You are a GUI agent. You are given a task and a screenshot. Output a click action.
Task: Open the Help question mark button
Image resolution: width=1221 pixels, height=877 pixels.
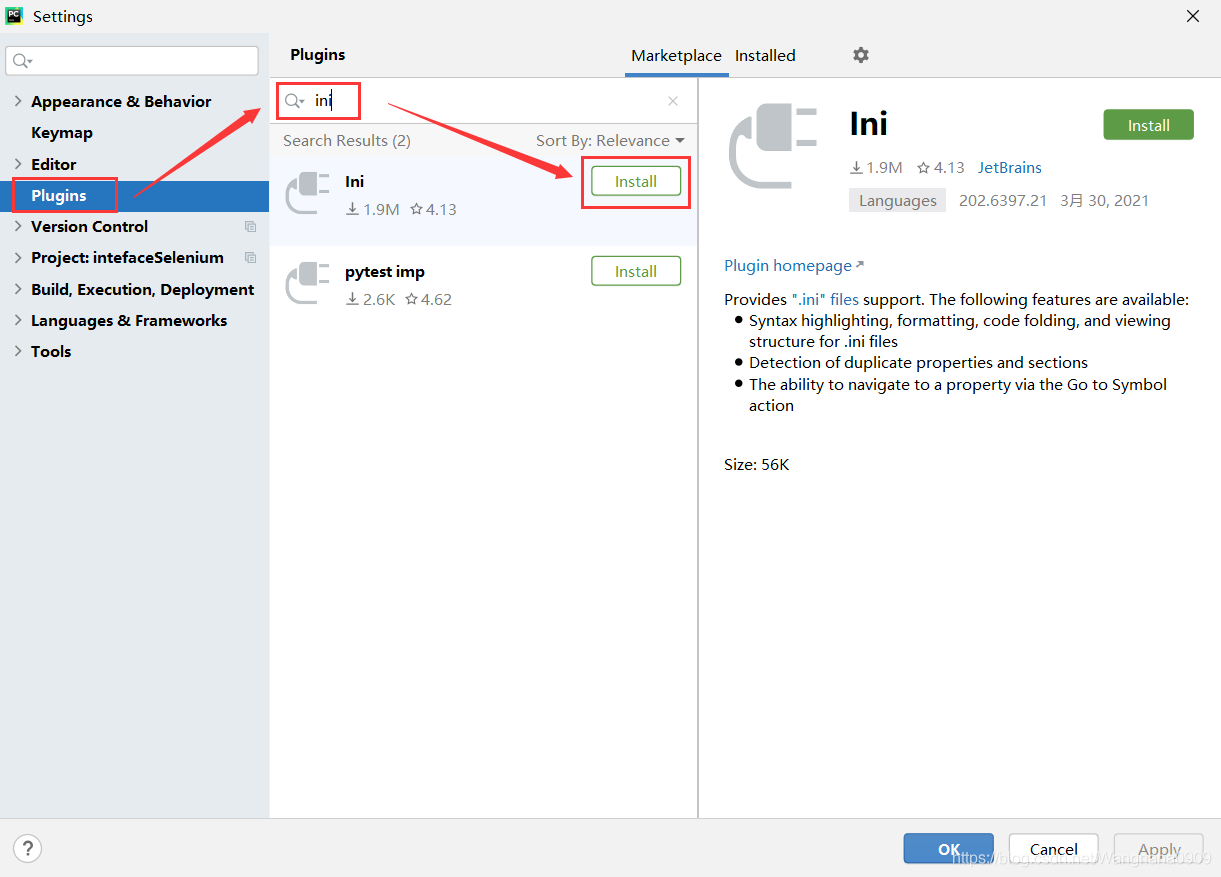pos(27,849)
